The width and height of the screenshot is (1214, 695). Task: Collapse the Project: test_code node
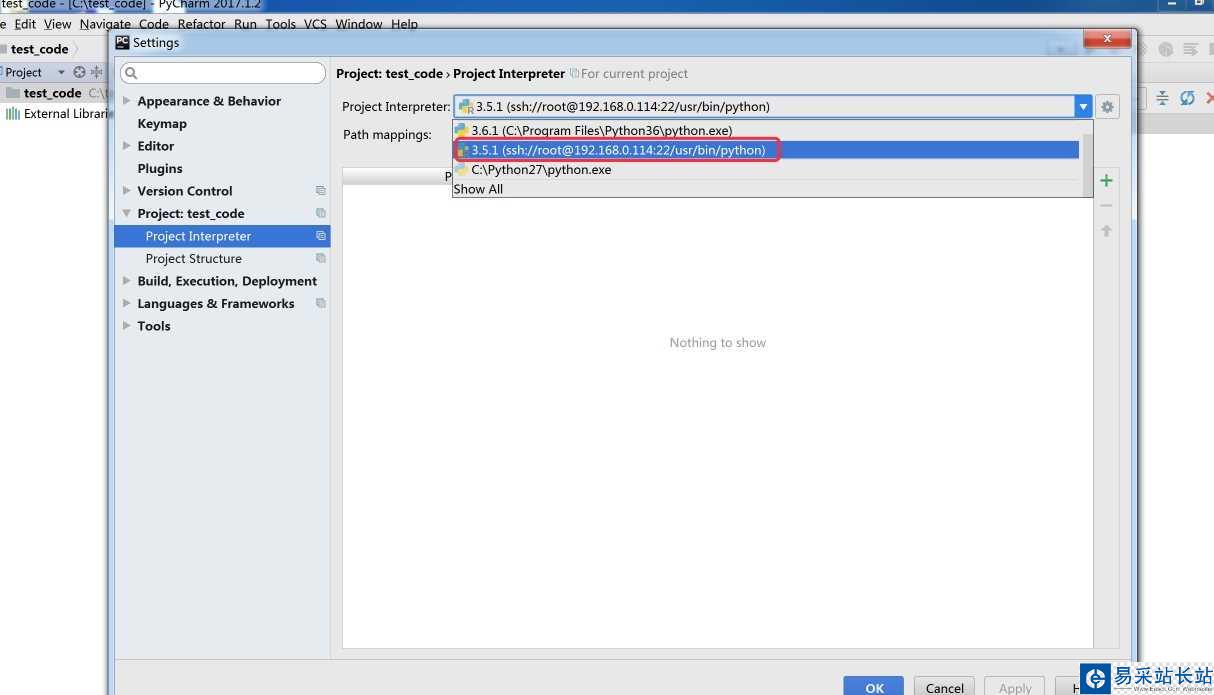(127, 214)
